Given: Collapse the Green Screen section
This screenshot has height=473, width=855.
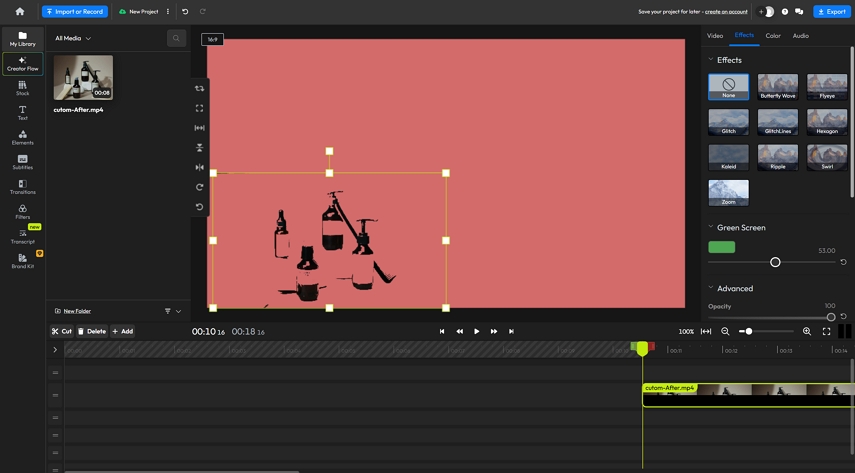Looking at the screenshot, I should point(711,227).
